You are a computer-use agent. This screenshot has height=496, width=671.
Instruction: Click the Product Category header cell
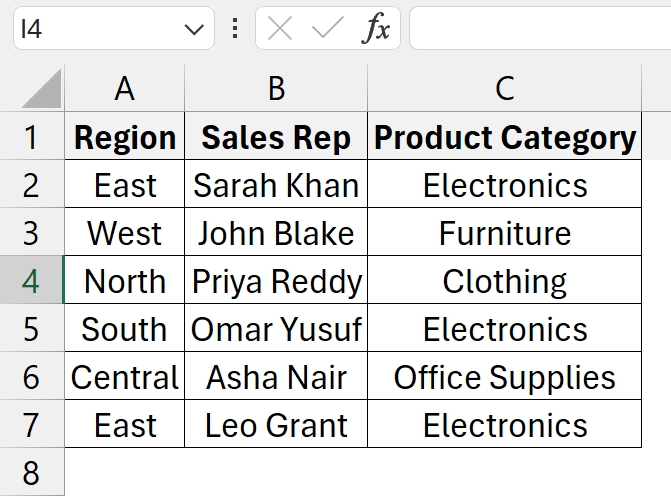(504, 138)
